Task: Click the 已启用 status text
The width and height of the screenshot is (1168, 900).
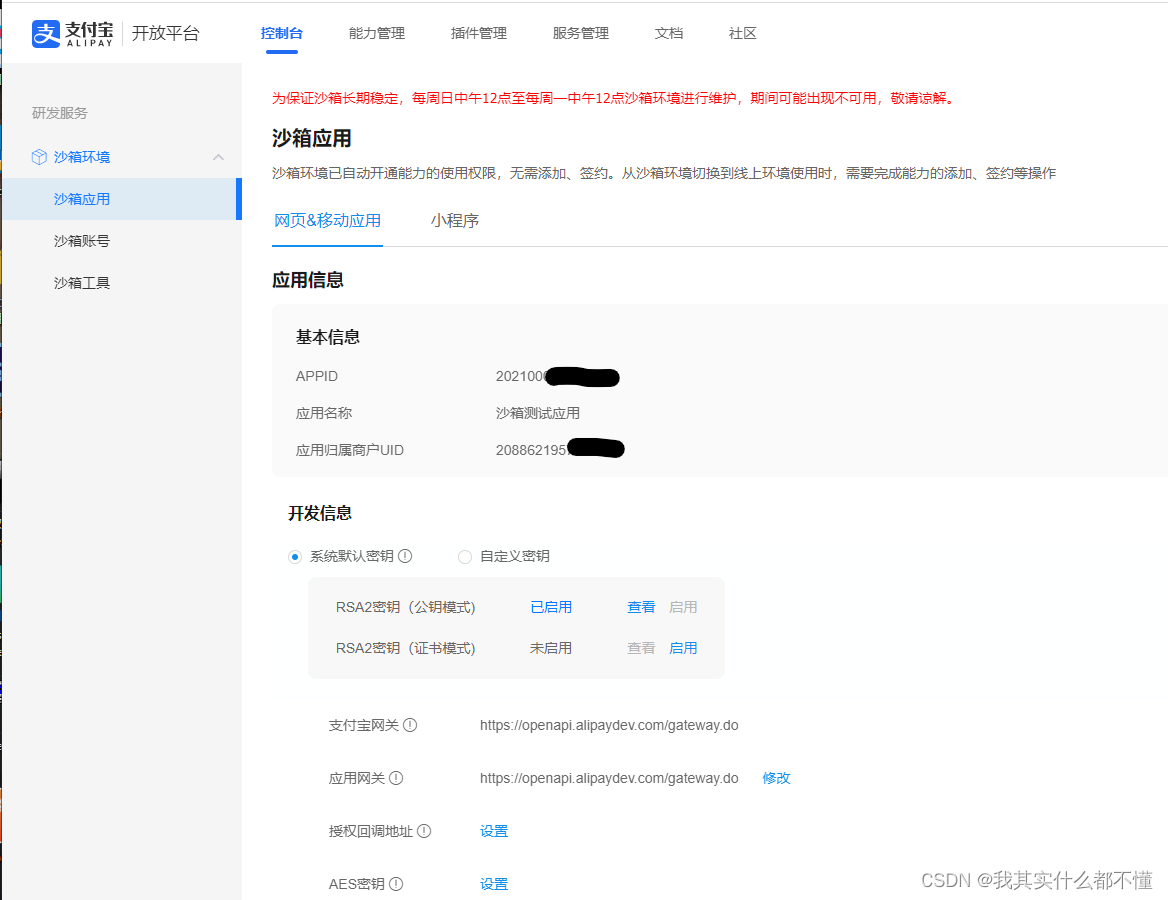Action: coord(551,607)
